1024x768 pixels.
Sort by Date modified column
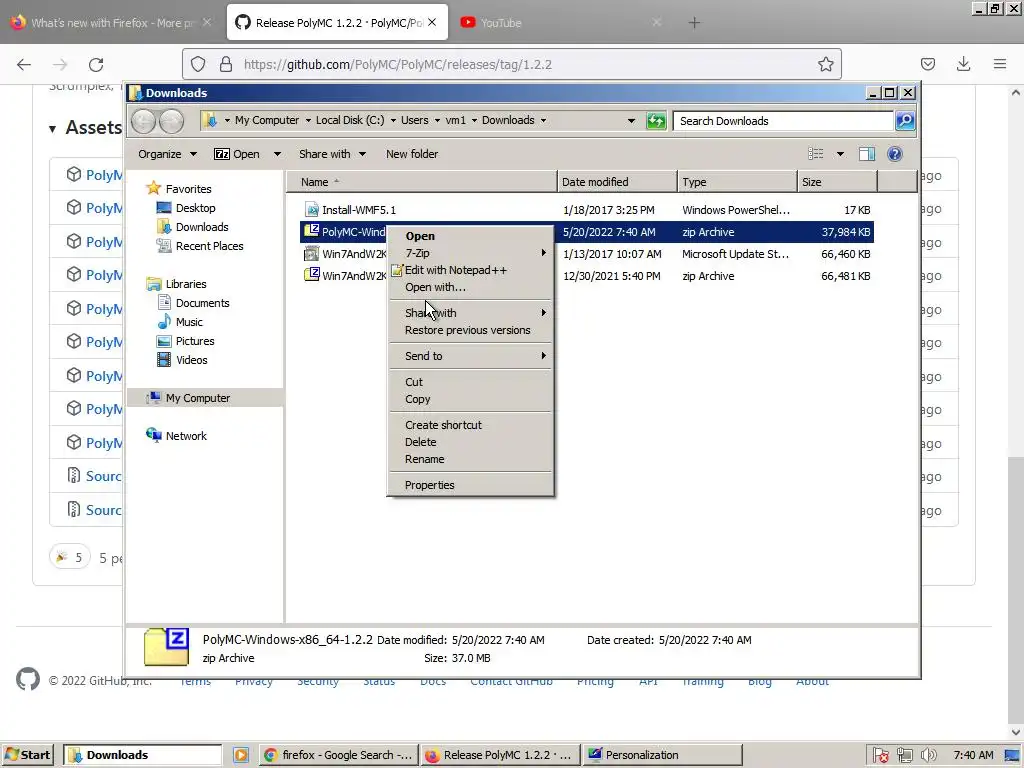tap(617, 182)
